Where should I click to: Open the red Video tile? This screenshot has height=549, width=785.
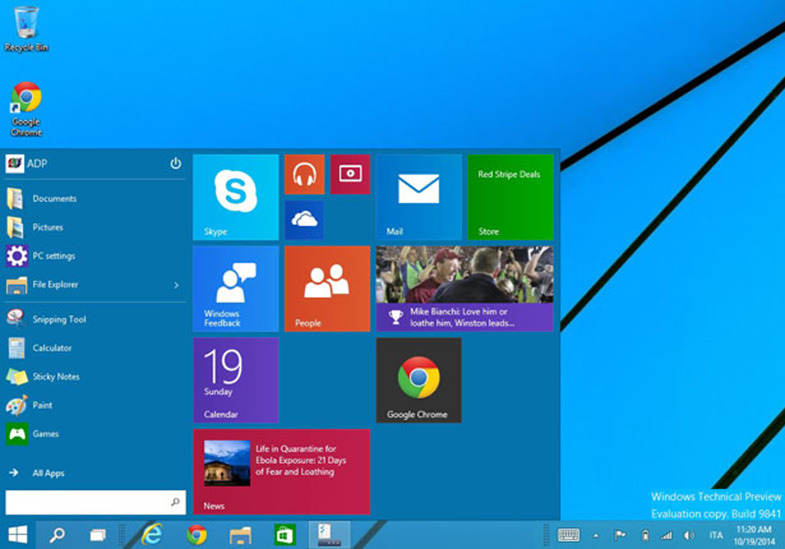pos(350,175)
